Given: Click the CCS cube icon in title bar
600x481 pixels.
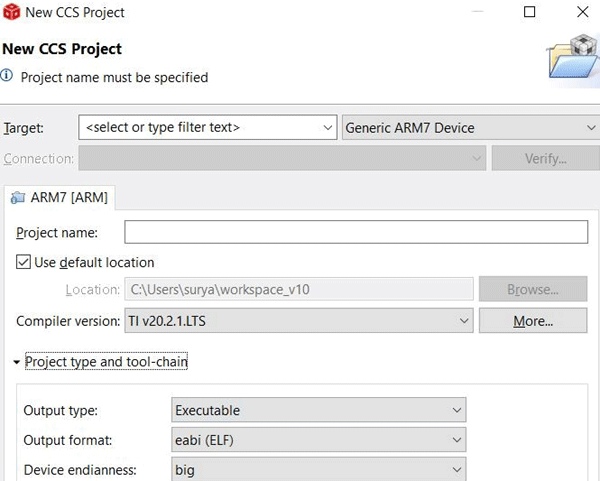Looking at the screenshot, I should tap(11, 12).
